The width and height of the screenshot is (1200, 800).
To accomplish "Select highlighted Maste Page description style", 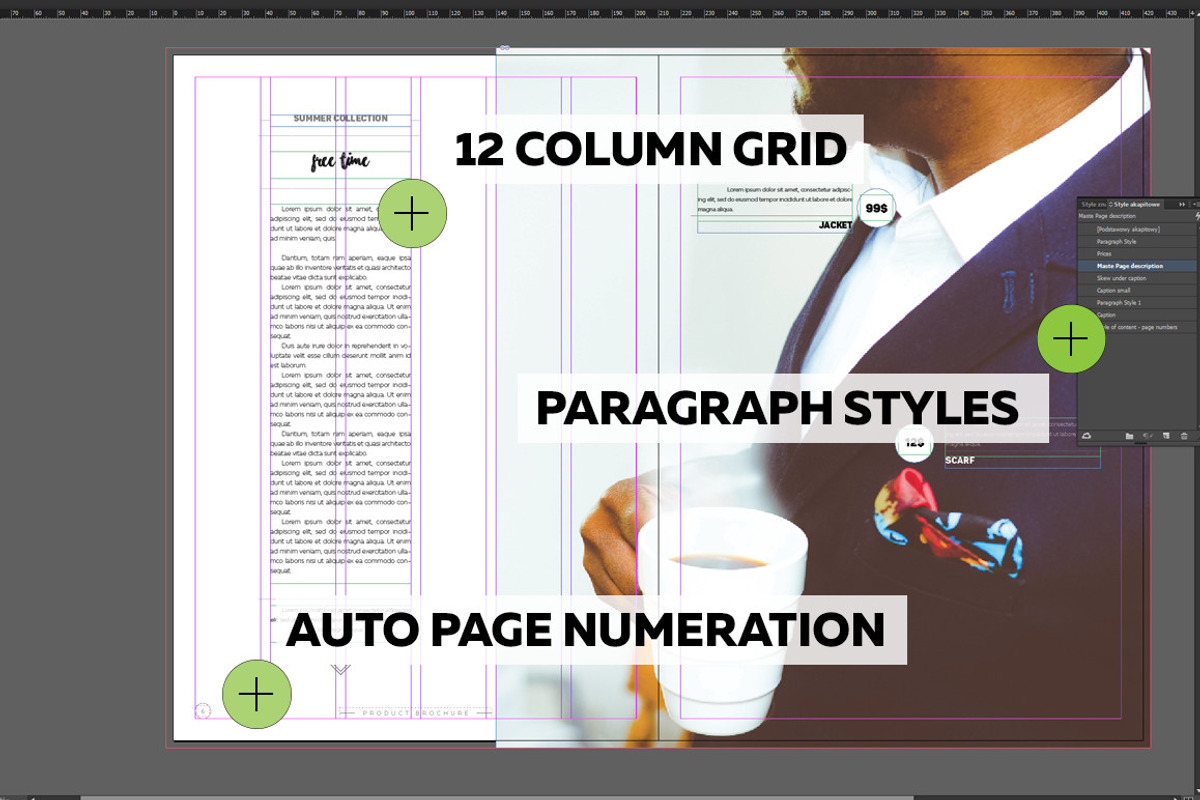I will click(1136, 266).
